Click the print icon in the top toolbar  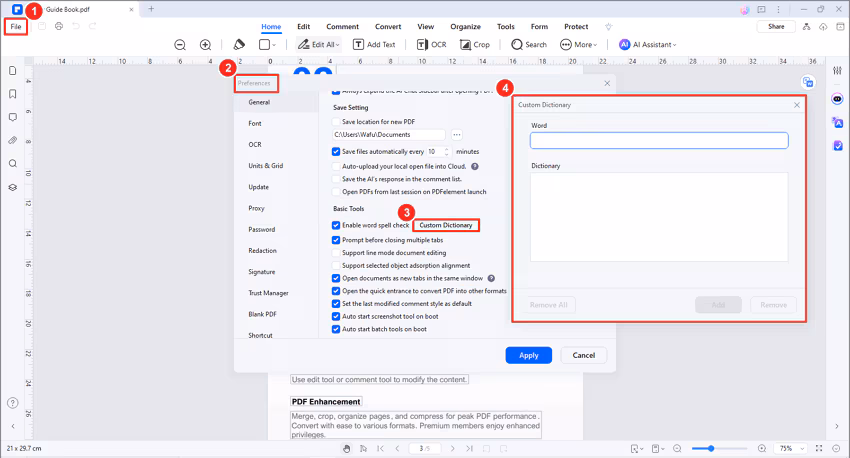coord(59,26)
